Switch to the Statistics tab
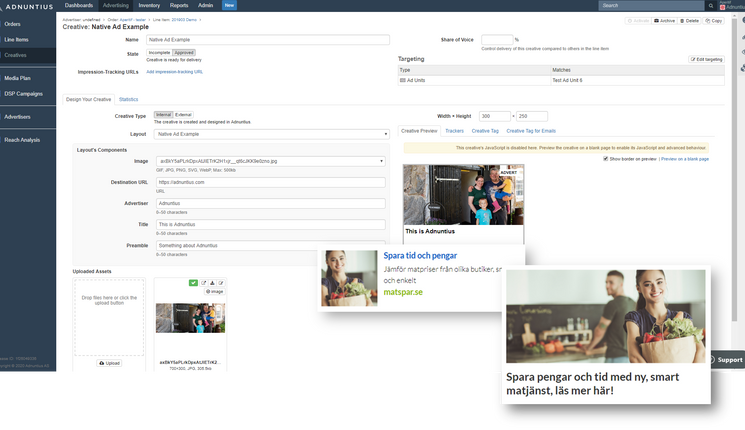This screenshot has width=745, height=430. (x=128, y=99)
